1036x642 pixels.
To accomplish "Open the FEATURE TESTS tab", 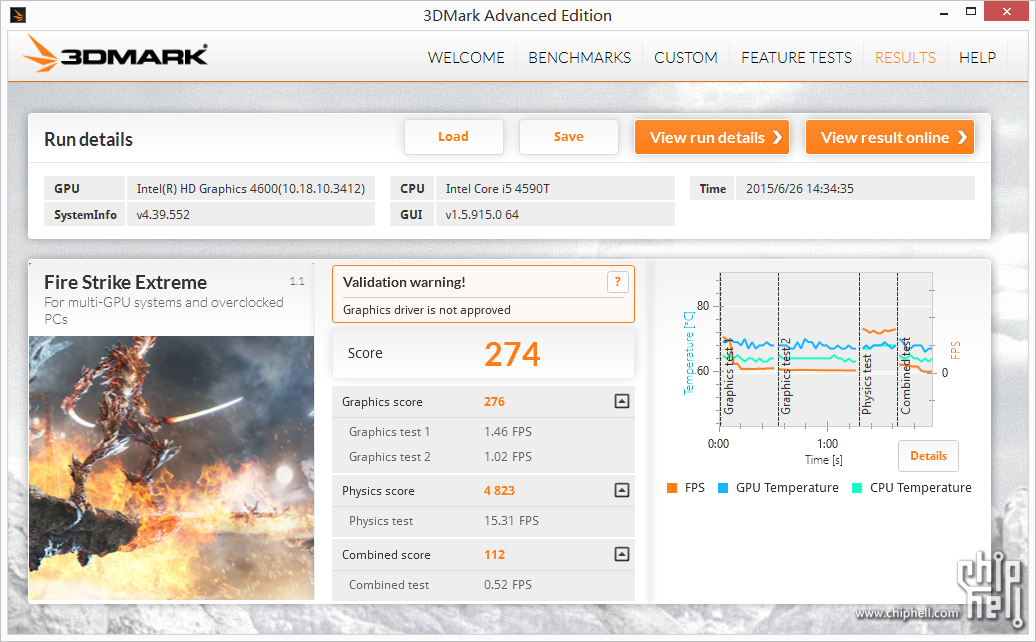I will [796, 57].
